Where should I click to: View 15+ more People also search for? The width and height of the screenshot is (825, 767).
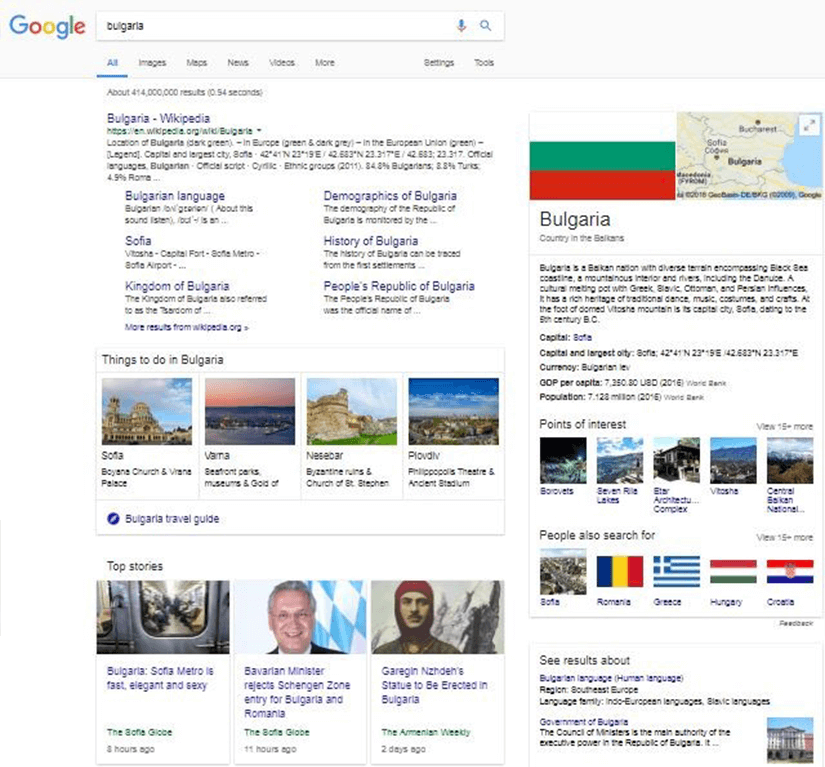click(x=784, y=538)
